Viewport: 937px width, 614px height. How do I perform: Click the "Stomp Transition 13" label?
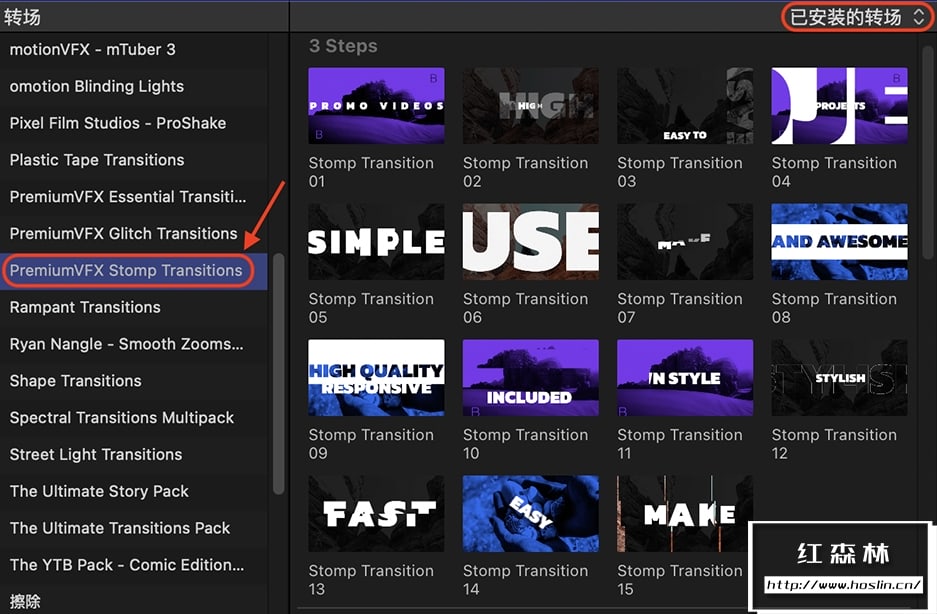point(371,580)
